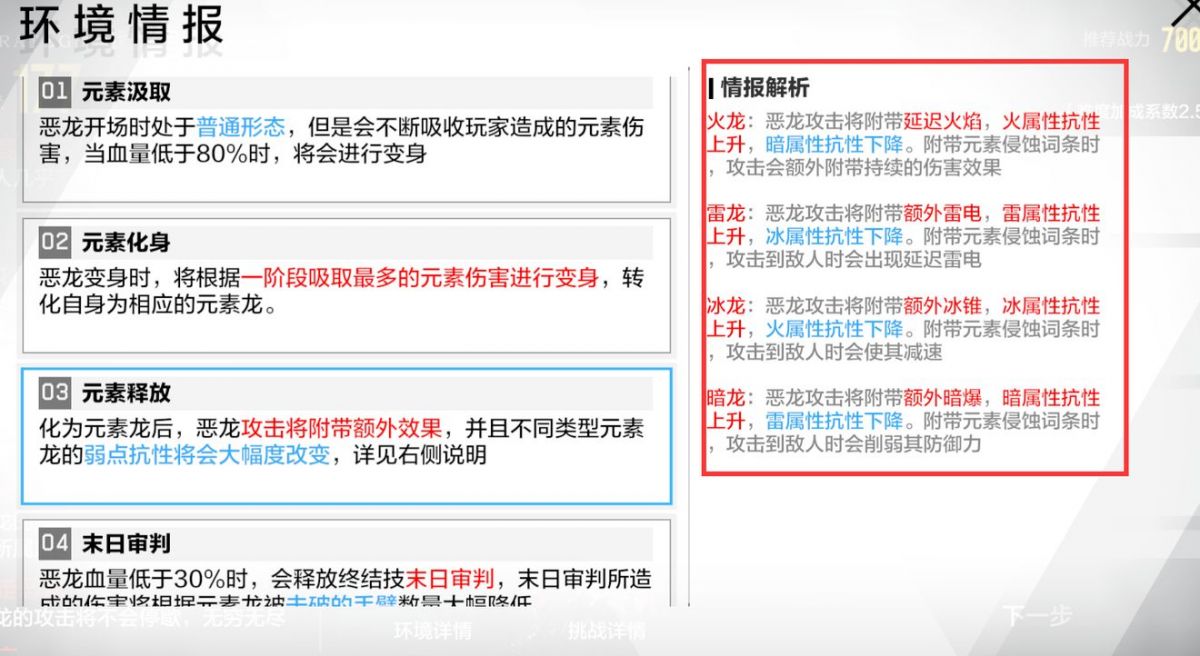The height and width of the screenshot is (656, 1200).
Task: Click the 情报解析 panel header marker
Action: (712, 88)
